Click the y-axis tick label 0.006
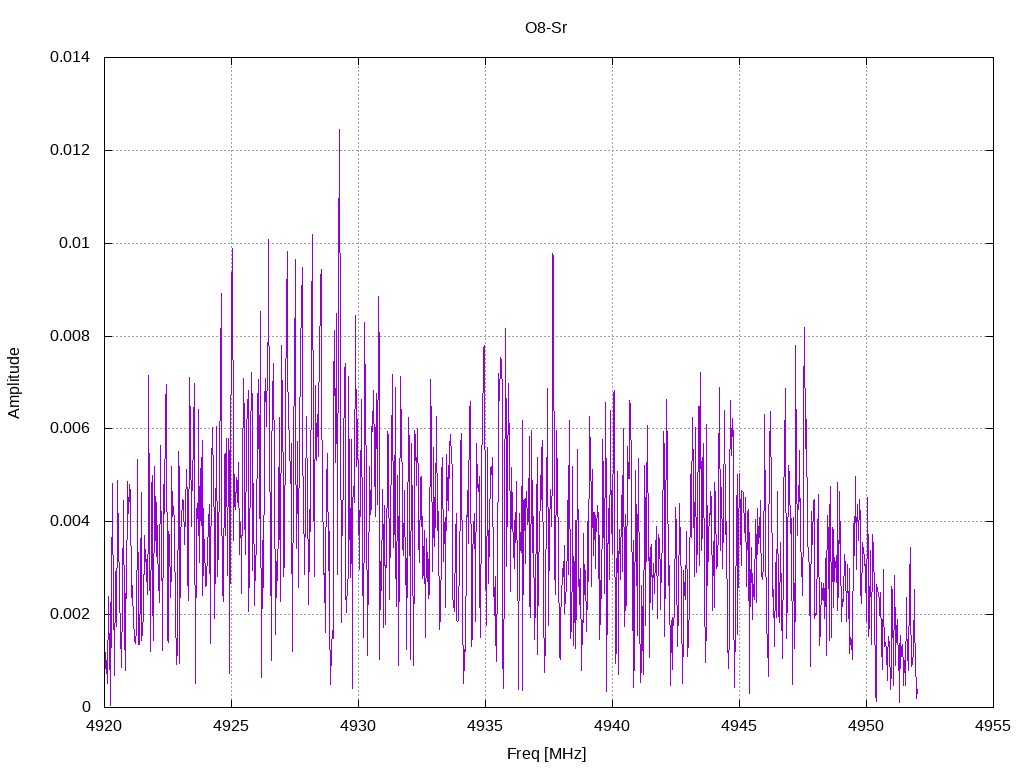This screenshot has width=1024, height=768. [70, 428]
